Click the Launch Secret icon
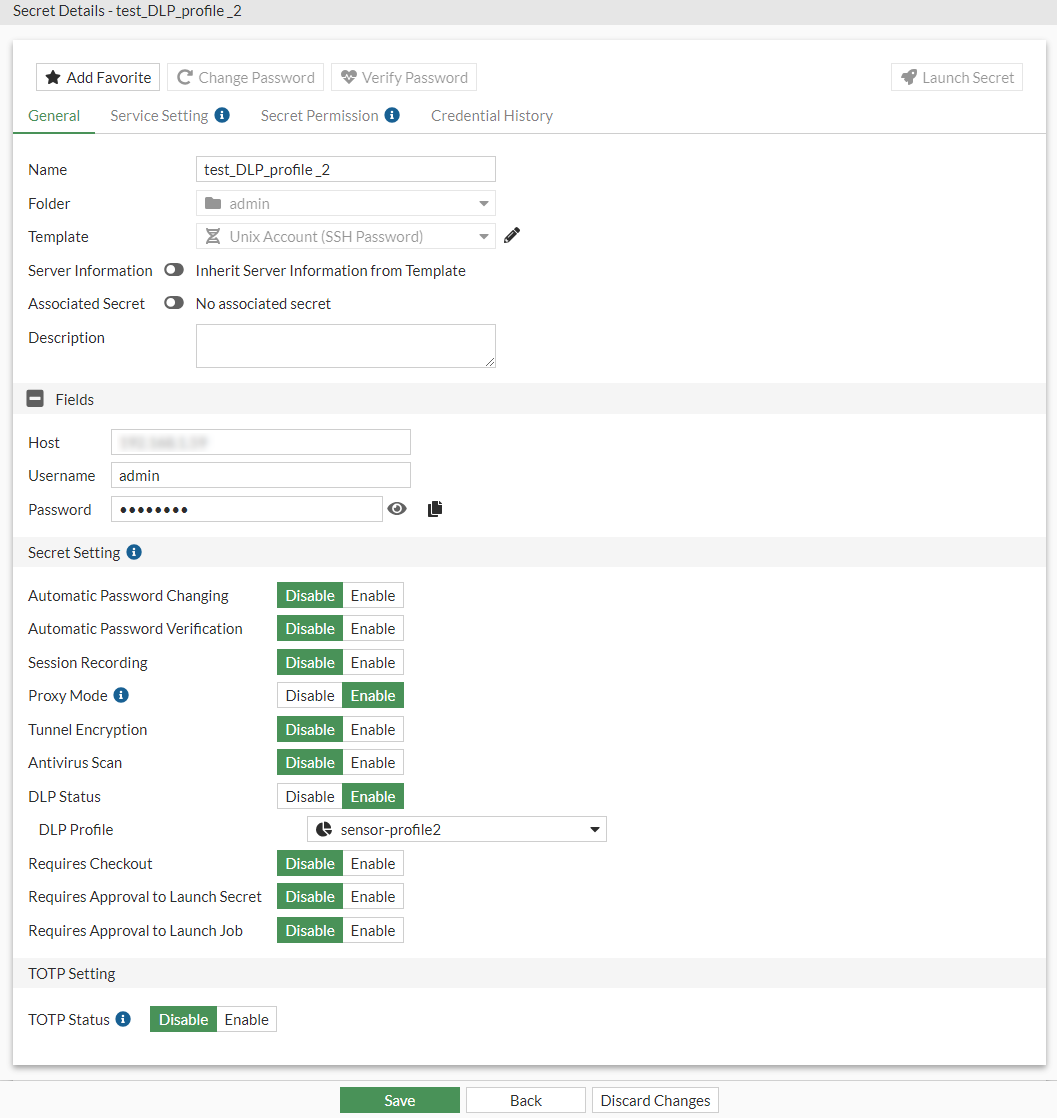Screen dimensions: 1057x1118 click(910, 76)
